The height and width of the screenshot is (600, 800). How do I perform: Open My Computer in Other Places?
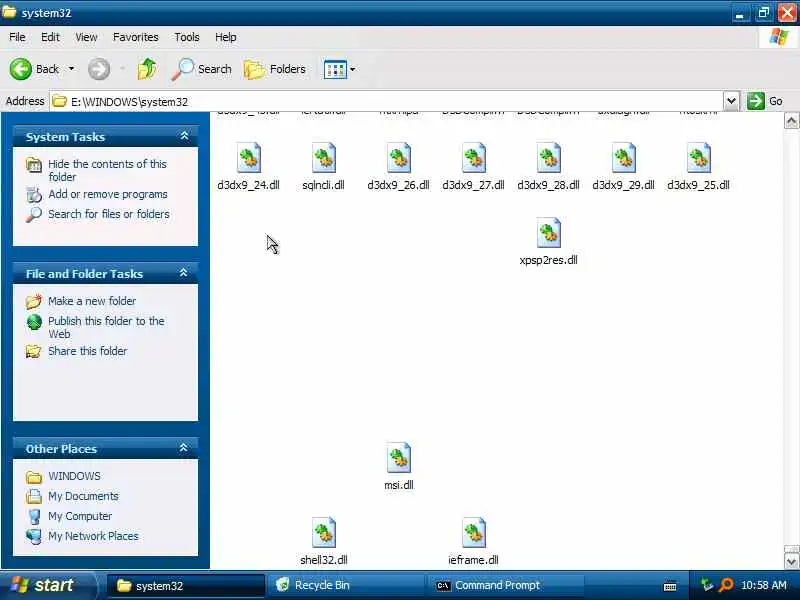tap(80, 516)
